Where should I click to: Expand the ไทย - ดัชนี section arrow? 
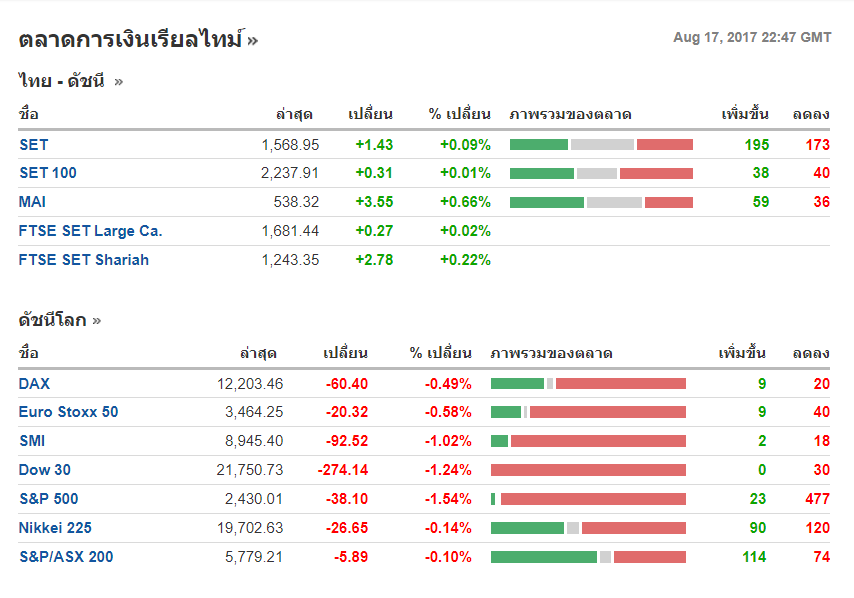118,82
